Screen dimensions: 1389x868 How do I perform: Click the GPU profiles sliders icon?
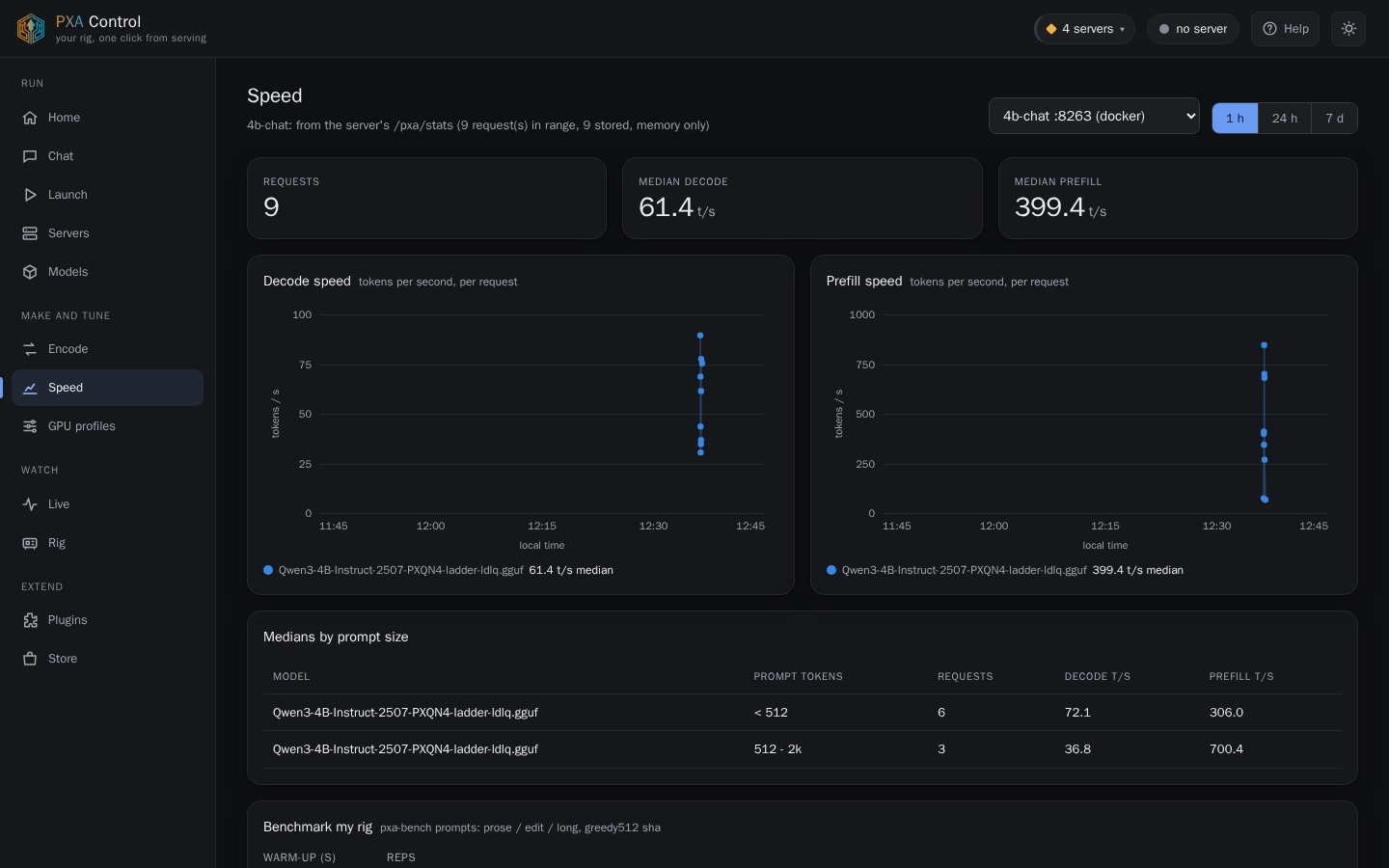click(x=30, y=426)
